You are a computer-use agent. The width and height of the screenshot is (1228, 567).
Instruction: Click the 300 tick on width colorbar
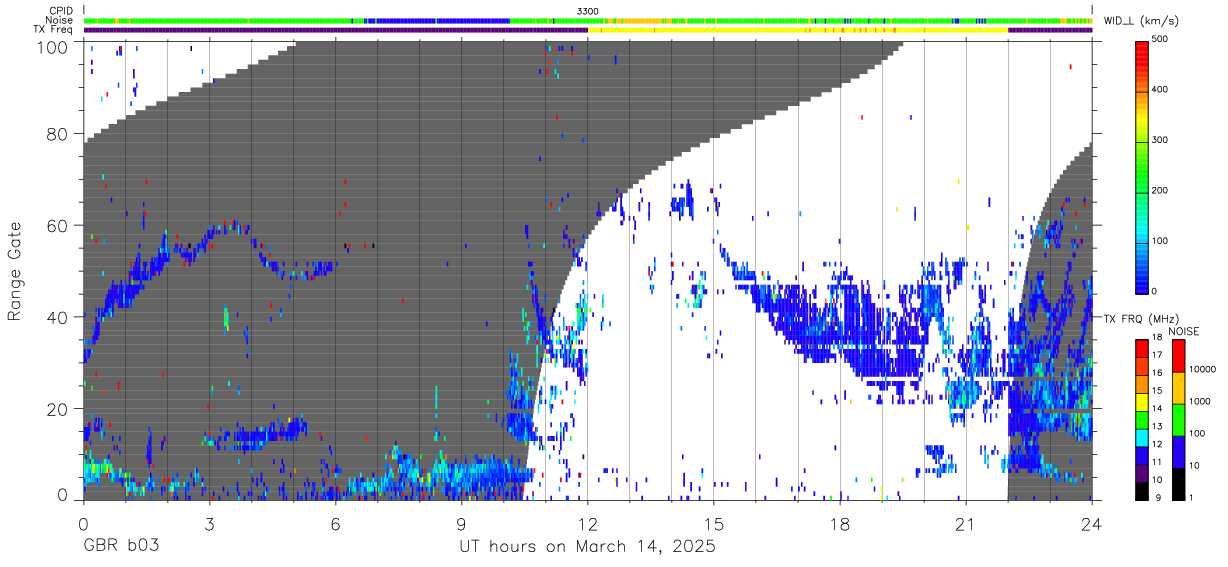click(x=1160, y=140)
